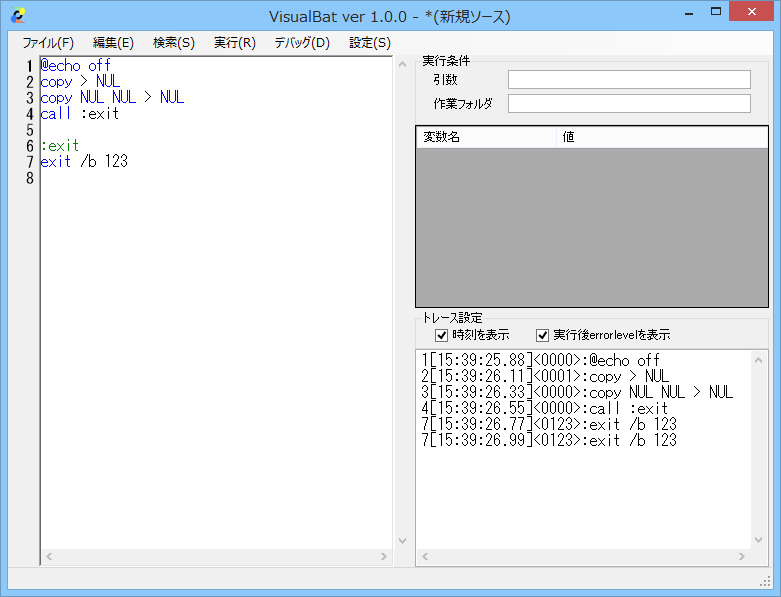
Task: Click trace log horizontal scrollbar left arrow
Action: coord(425,556)
